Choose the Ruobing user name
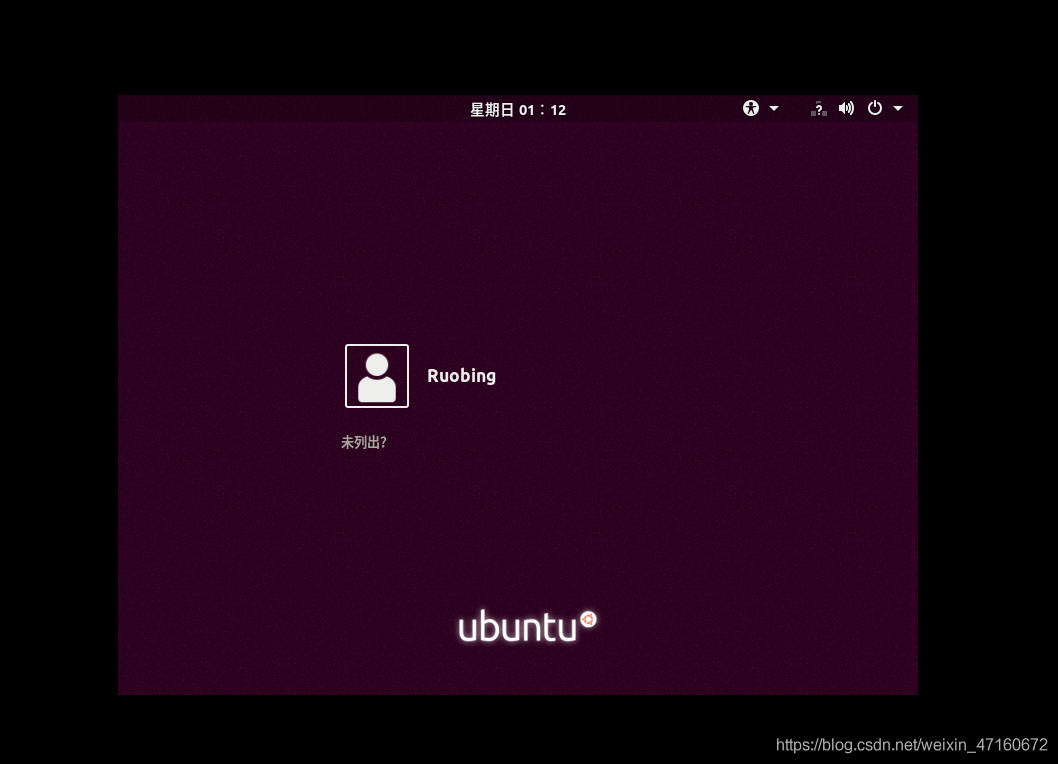 click(462, 376)
